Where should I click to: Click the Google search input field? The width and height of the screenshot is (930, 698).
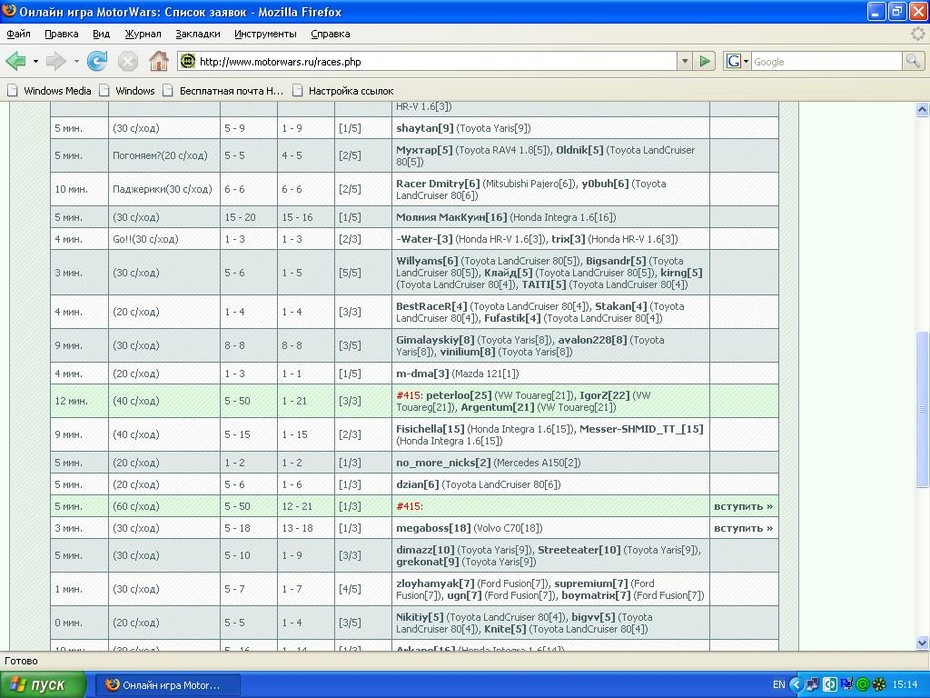point(826,61)
